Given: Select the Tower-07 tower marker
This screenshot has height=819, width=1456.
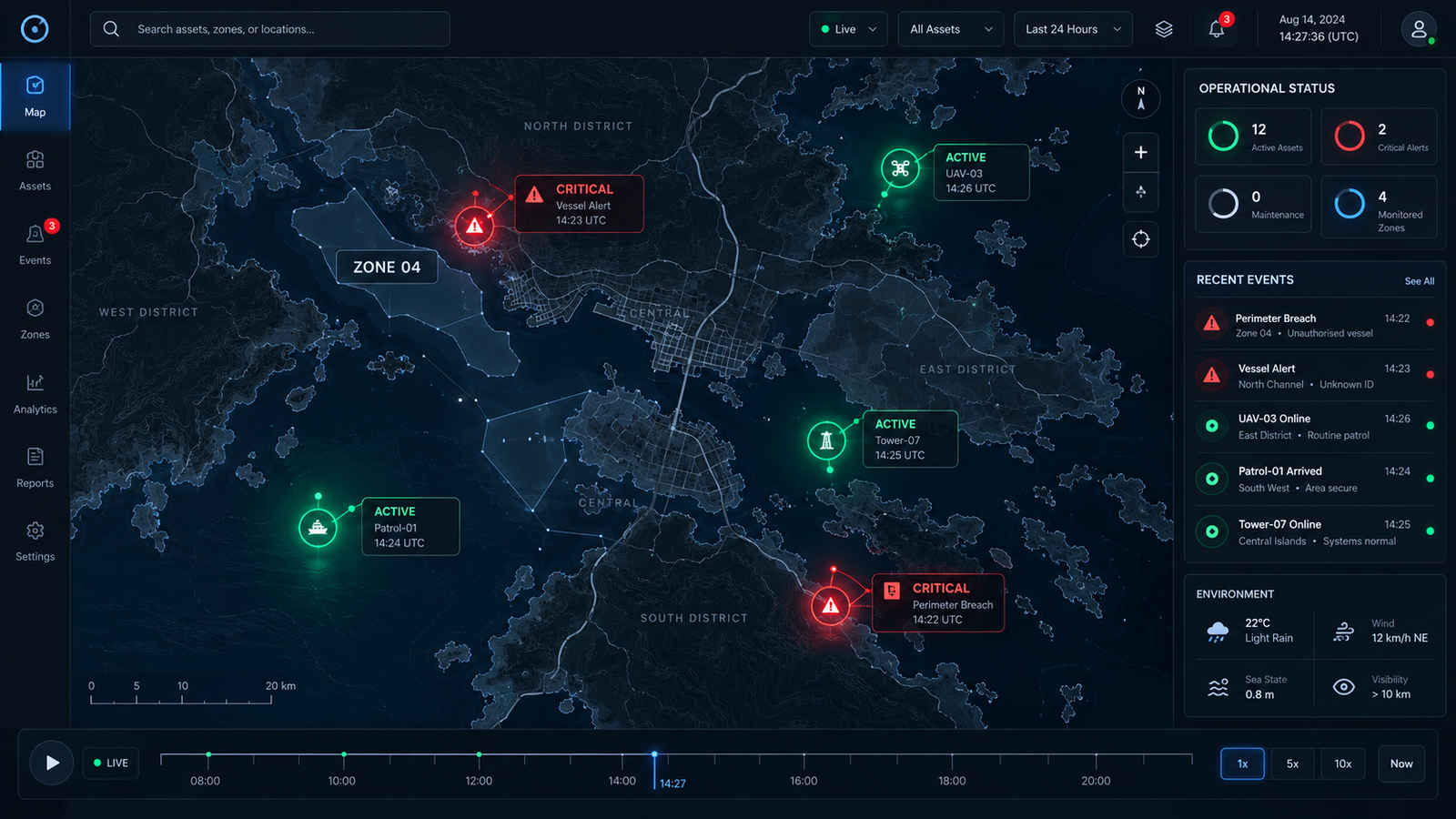Looking at the screenshot, I should click(826, 440).
